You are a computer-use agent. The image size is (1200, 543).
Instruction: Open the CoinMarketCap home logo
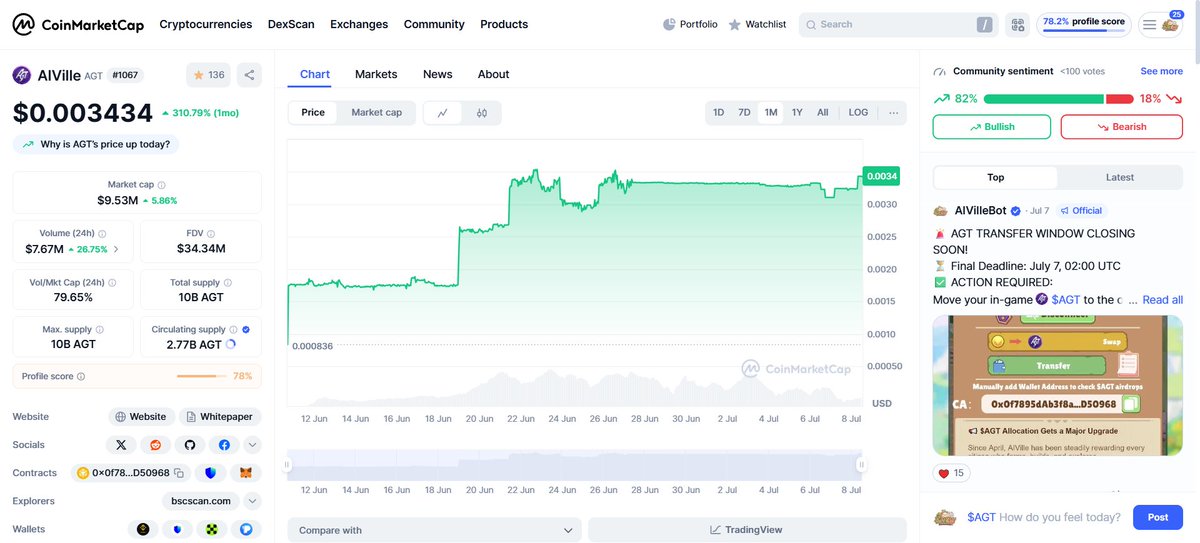77,24
